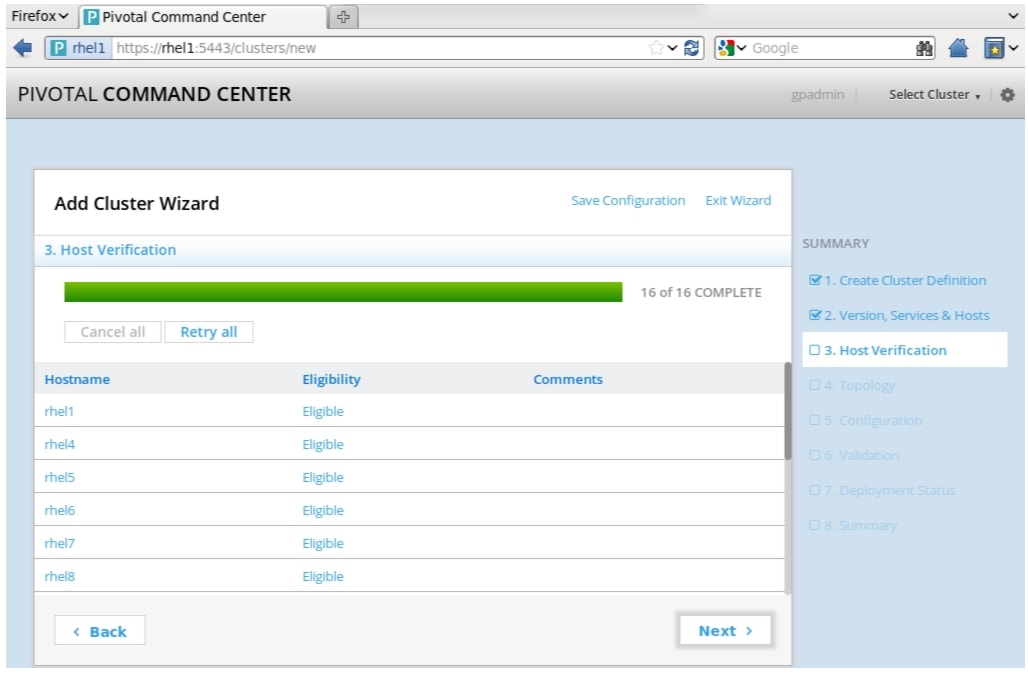
Task: Select step 6 Validation in summary
Action: [x=861, y=455]
